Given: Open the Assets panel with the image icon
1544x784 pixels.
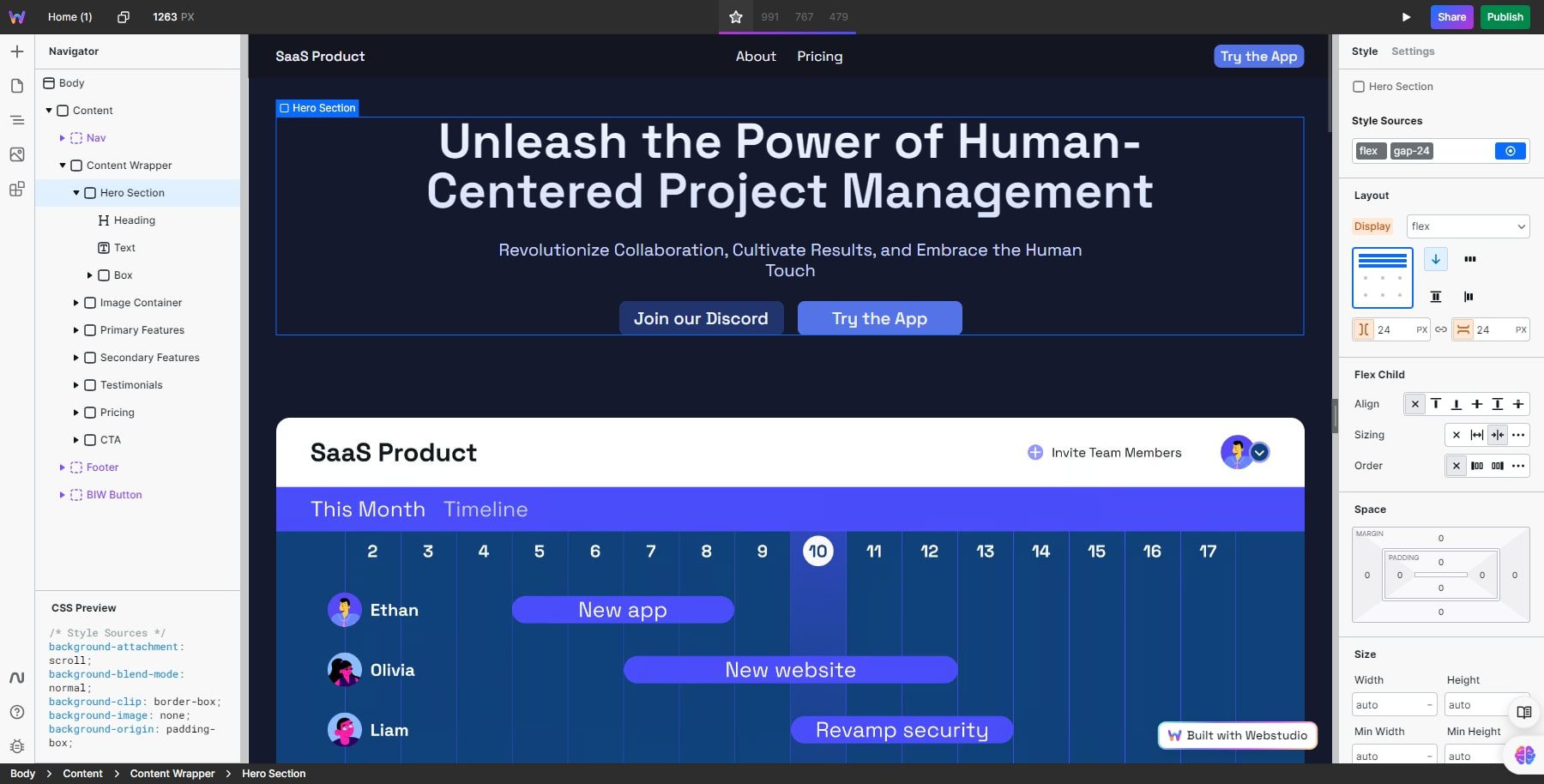Looking at the screenshot, I should point(16,155).
